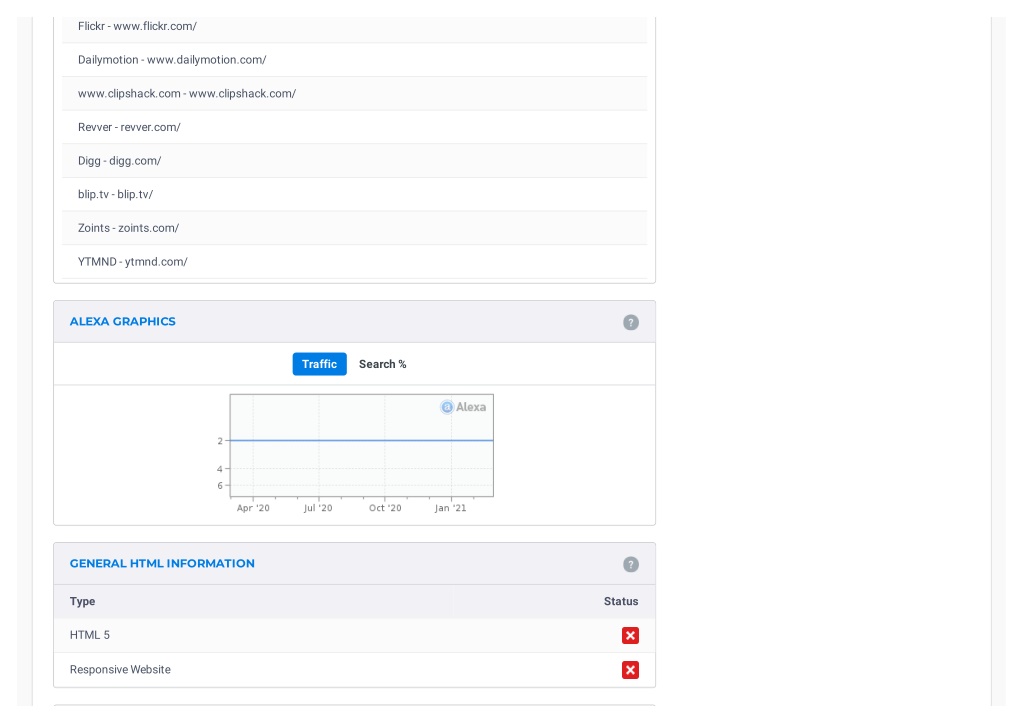Click the Apr '20 axis label
1024x723 pixels.
tap(253, 508)
